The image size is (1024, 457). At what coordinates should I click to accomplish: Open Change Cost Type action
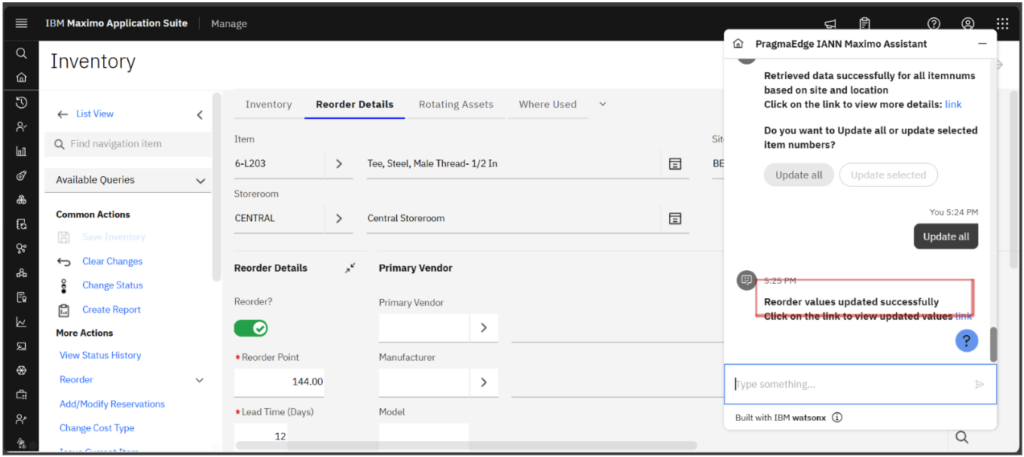coord(97,428)
